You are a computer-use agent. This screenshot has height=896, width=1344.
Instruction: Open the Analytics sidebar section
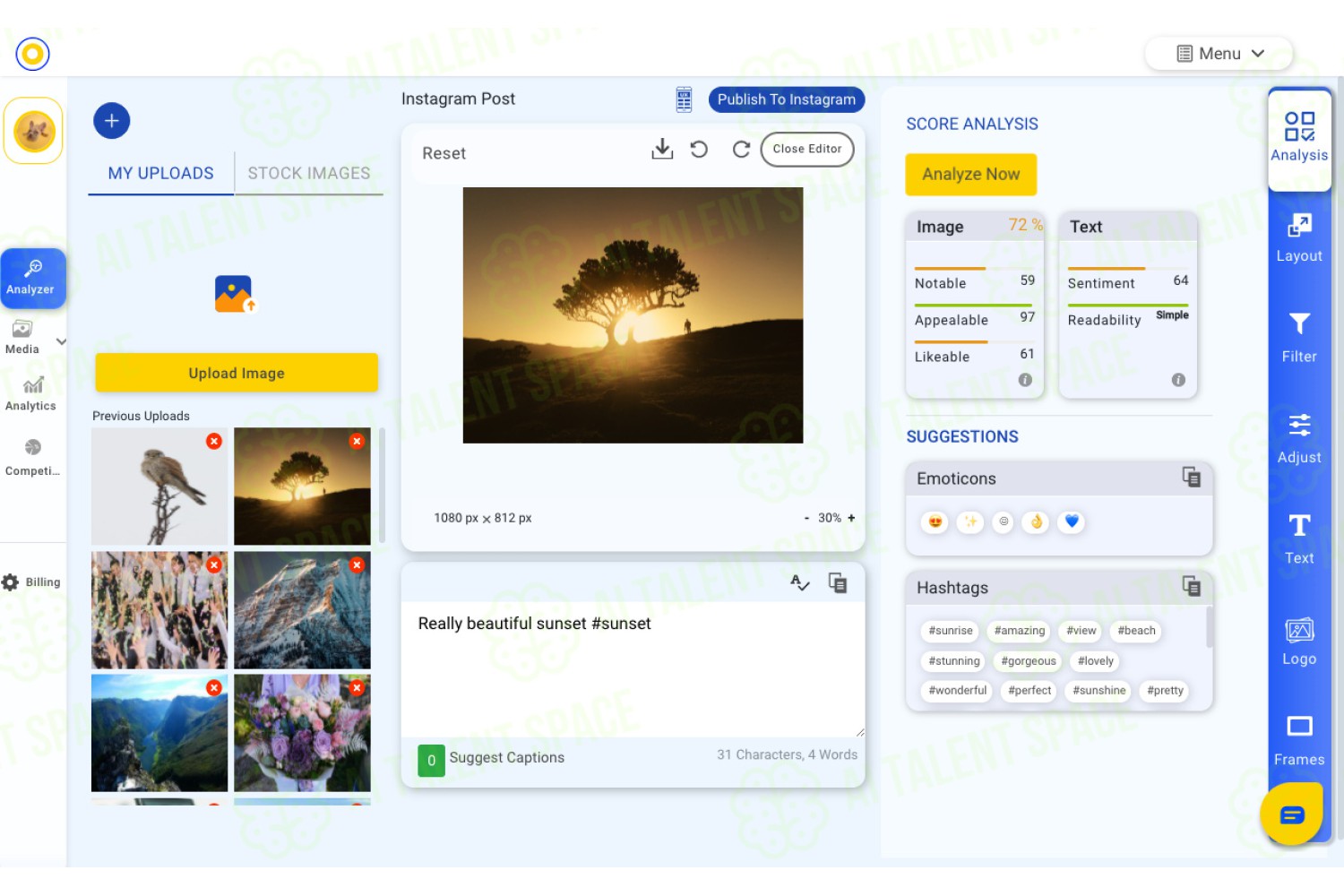point(31,394)
